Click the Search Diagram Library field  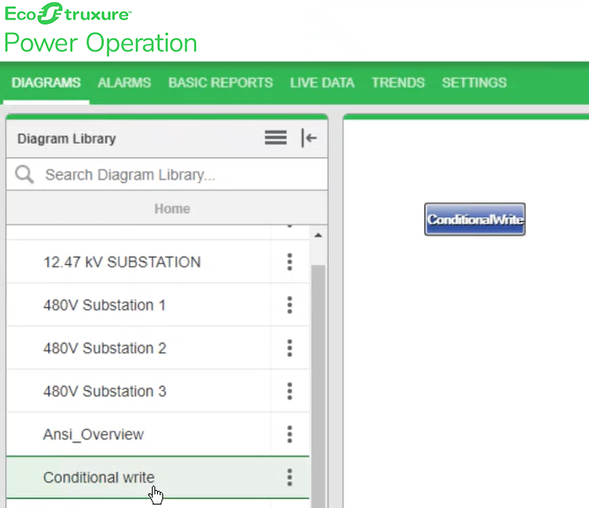tap(167, 175)
